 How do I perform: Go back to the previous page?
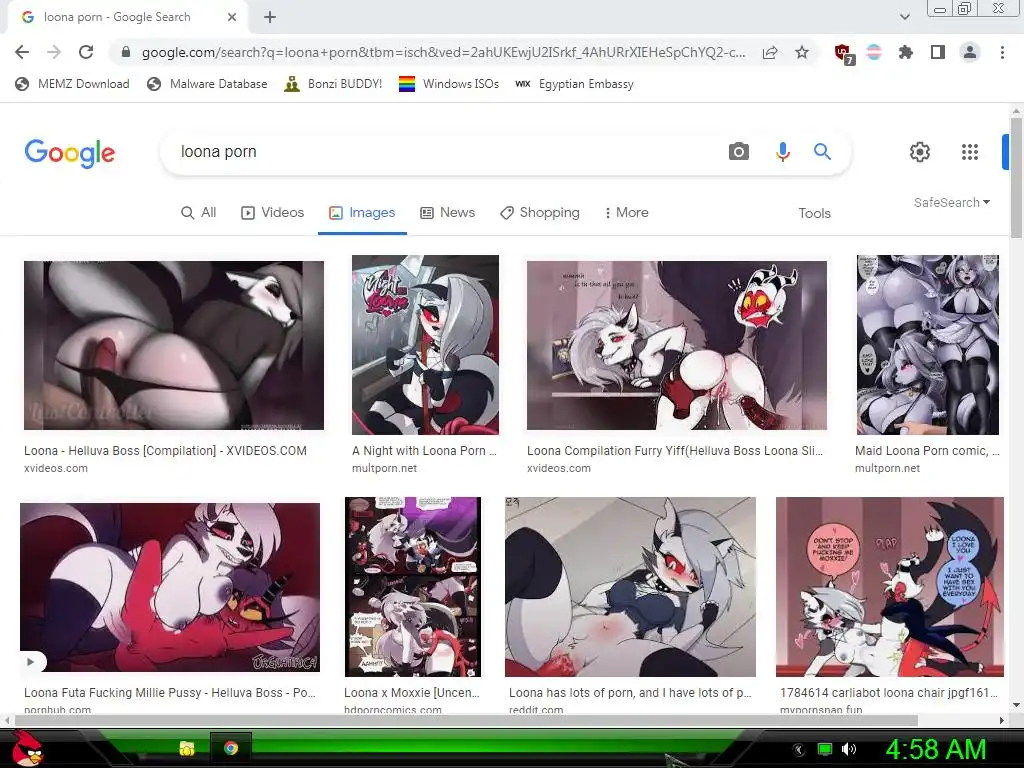pos(22,52)
